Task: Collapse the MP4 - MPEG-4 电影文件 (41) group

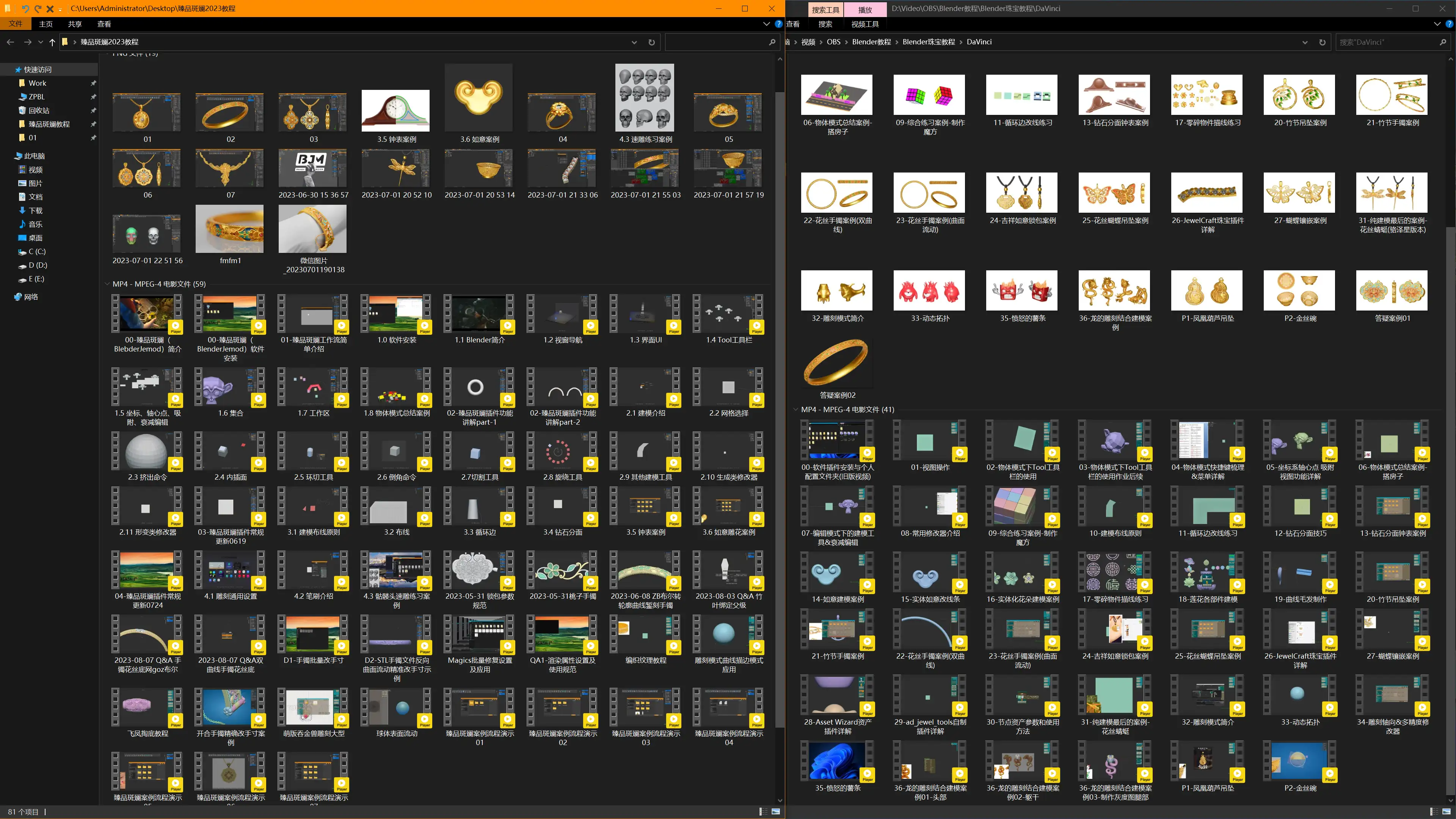Action: pos(795,409)
